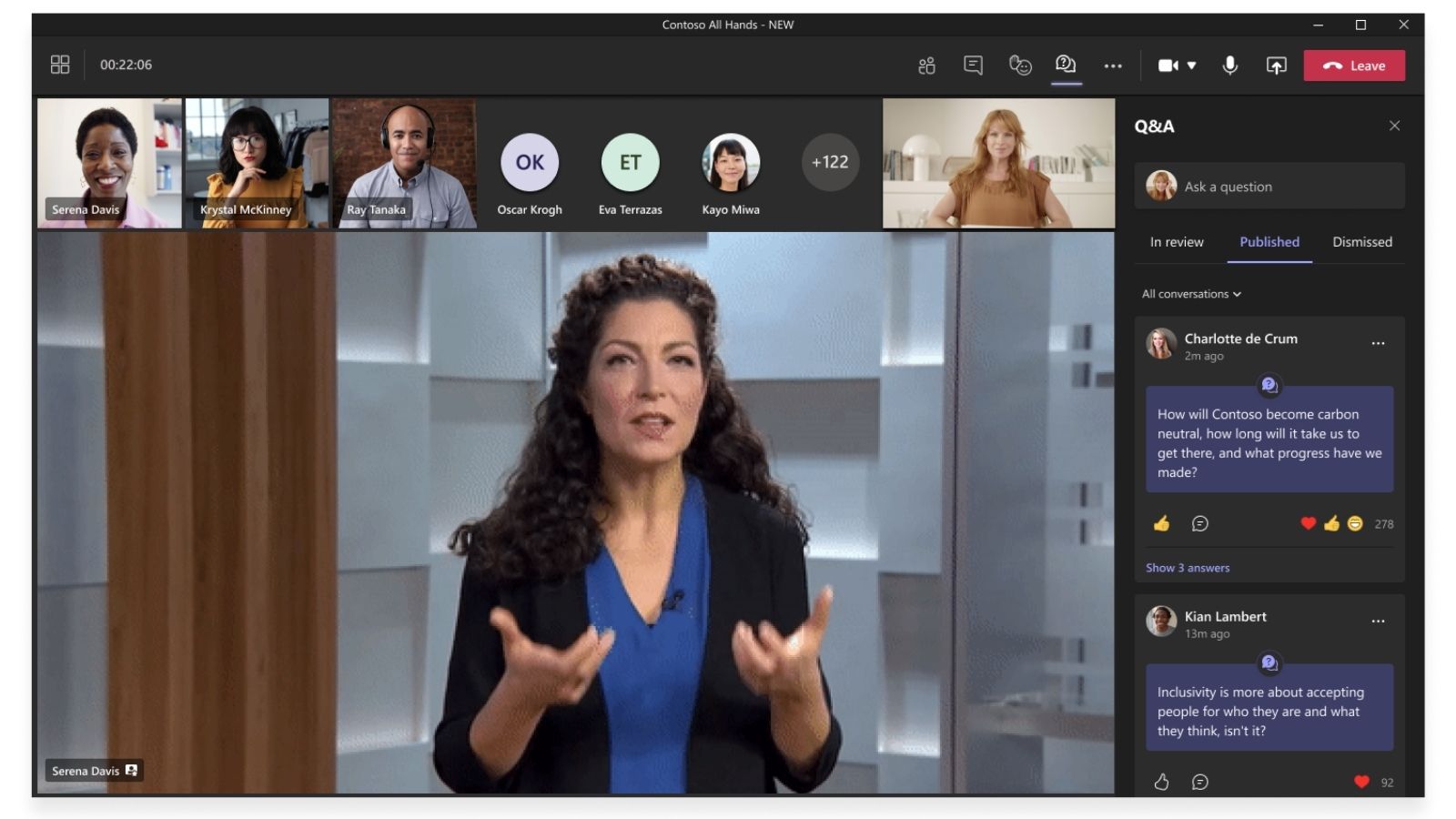Open the participants list icon

point(926,66)
